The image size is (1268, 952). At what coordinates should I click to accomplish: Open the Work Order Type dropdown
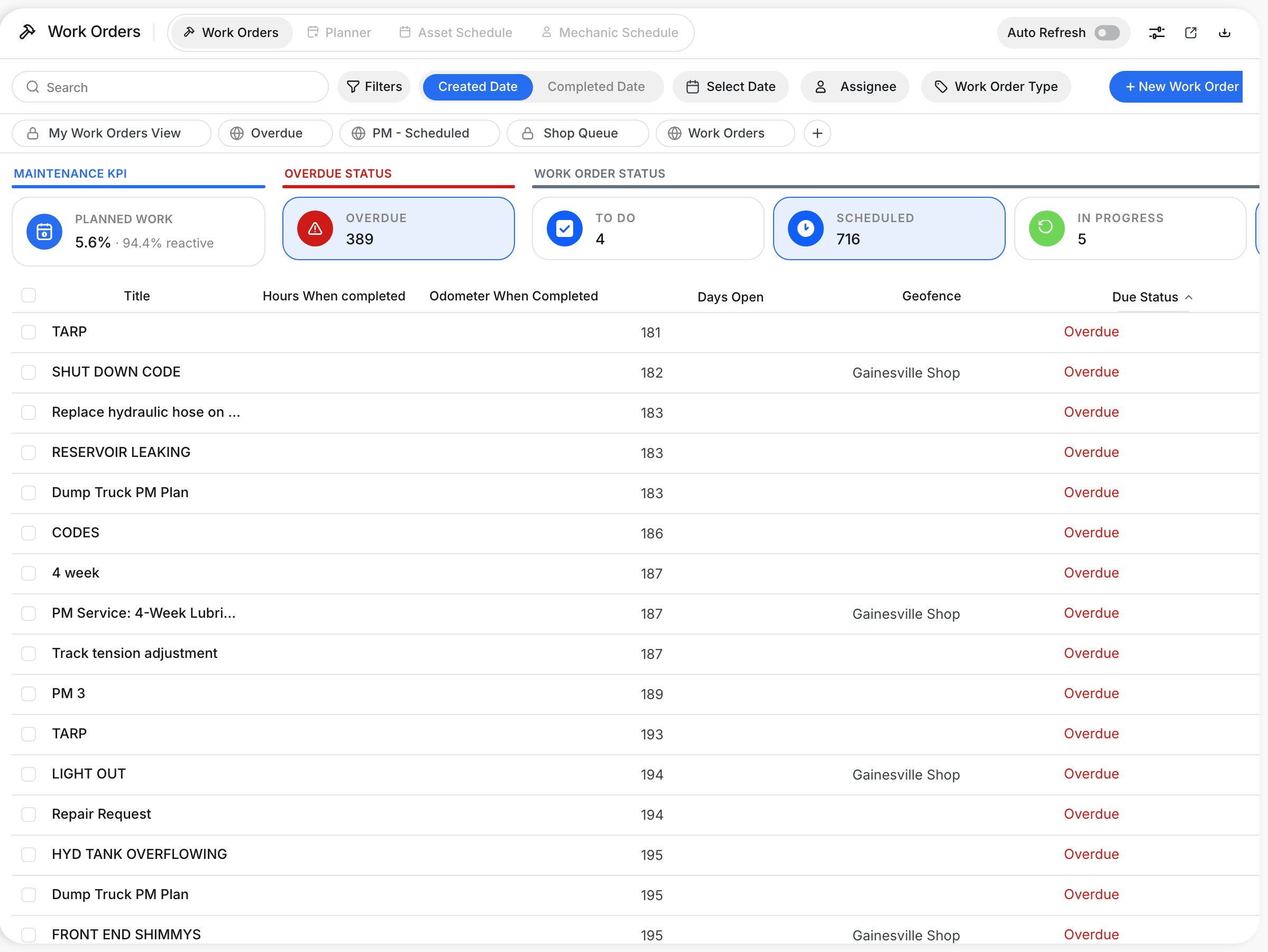click(996, 87)
